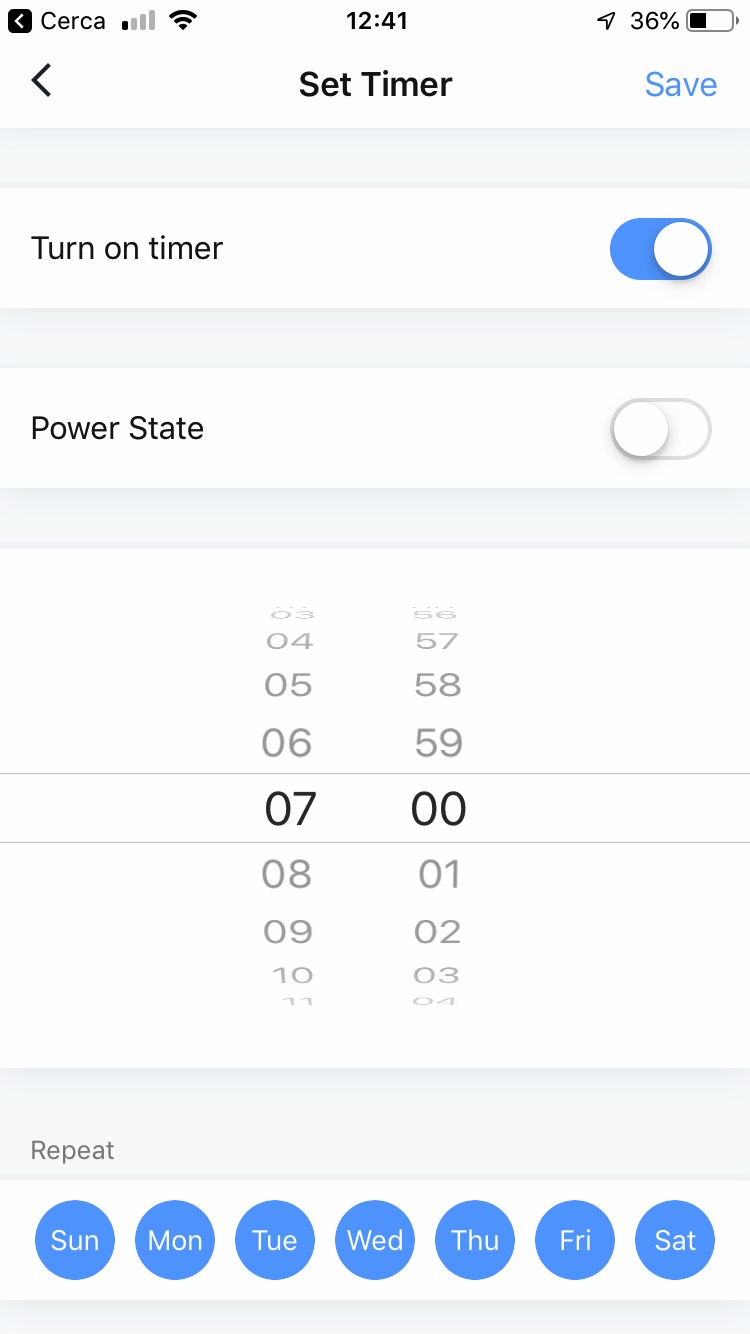Viewport: 750px width, 1334px height.
Task: Tap the battery icon in status bar
Action: tap(712, 21)
